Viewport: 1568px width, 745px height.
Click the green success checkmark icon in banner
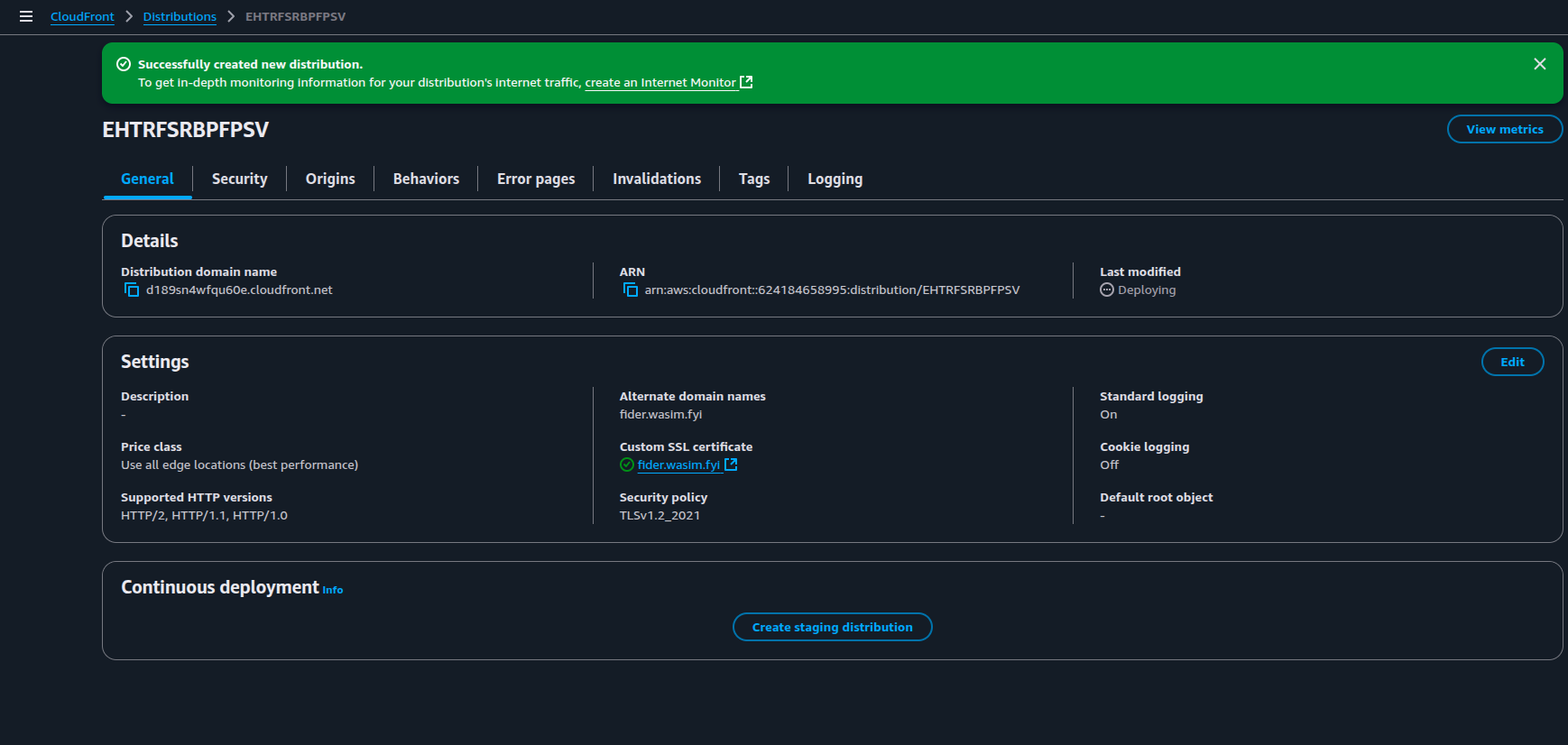[124, 64]
